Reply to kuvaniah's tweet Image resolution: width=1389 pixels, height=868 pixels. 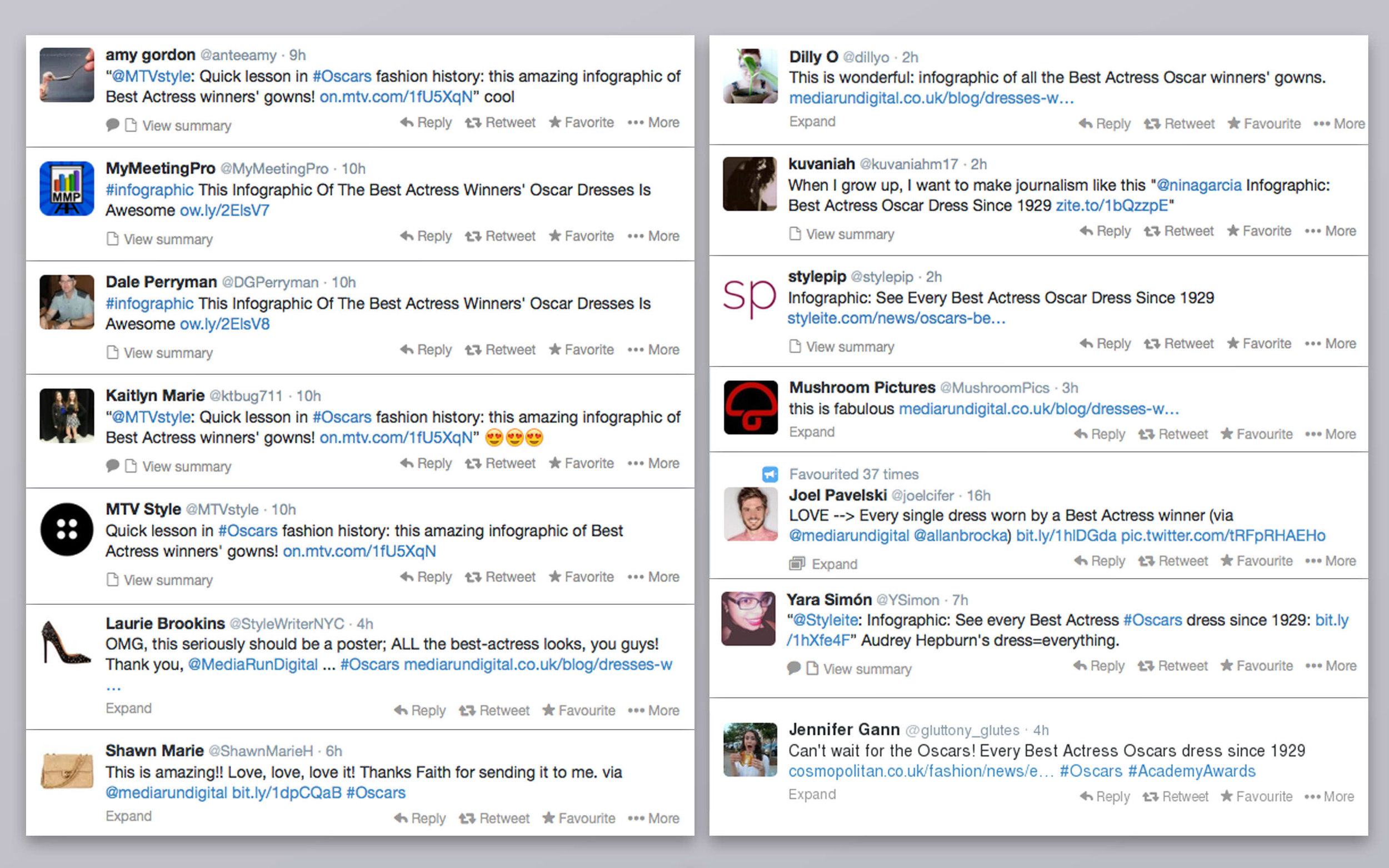tap(1105, 231)
